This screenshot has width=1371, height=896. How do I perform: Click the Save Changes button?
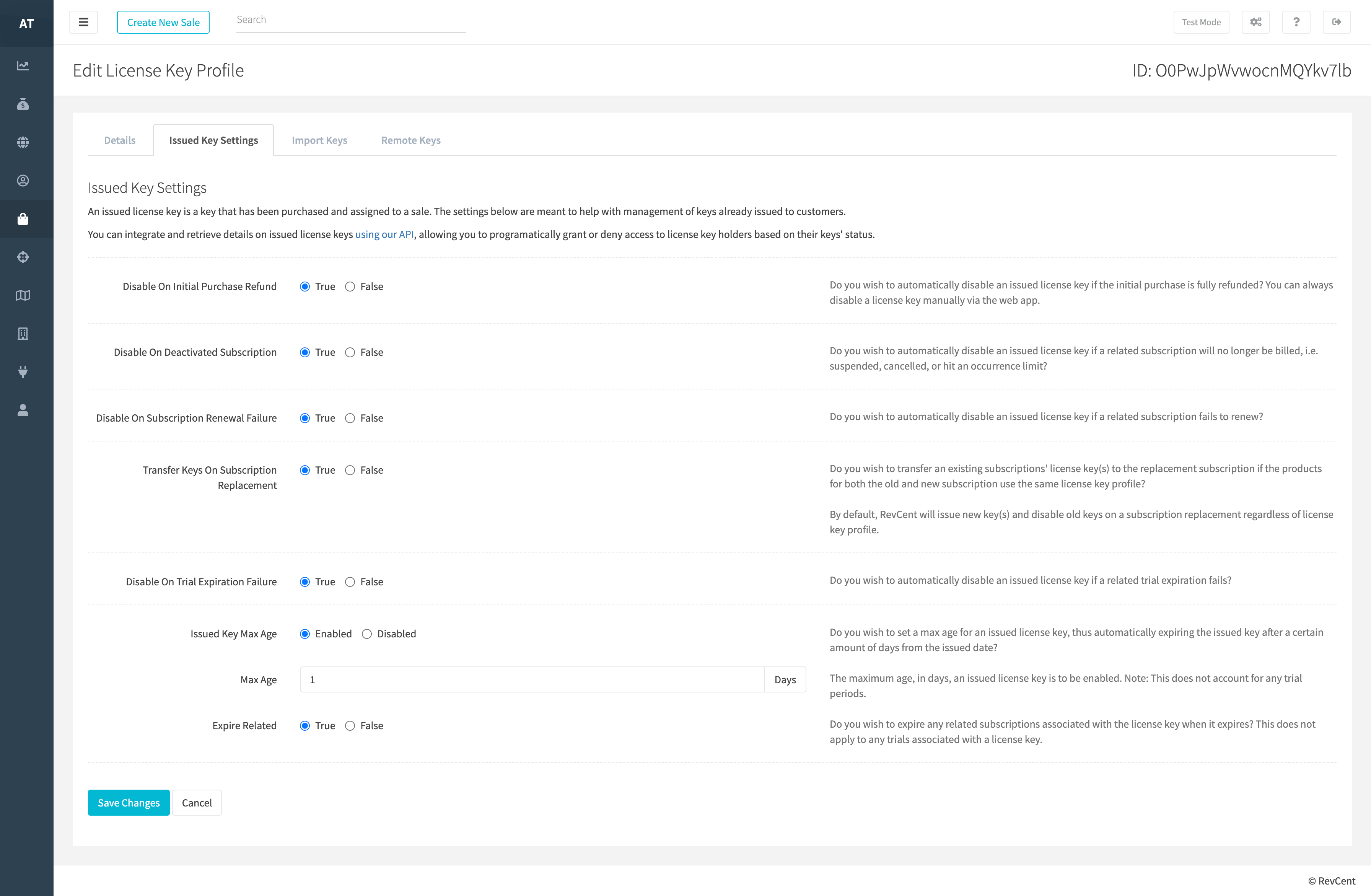click(x=129, y=803)
